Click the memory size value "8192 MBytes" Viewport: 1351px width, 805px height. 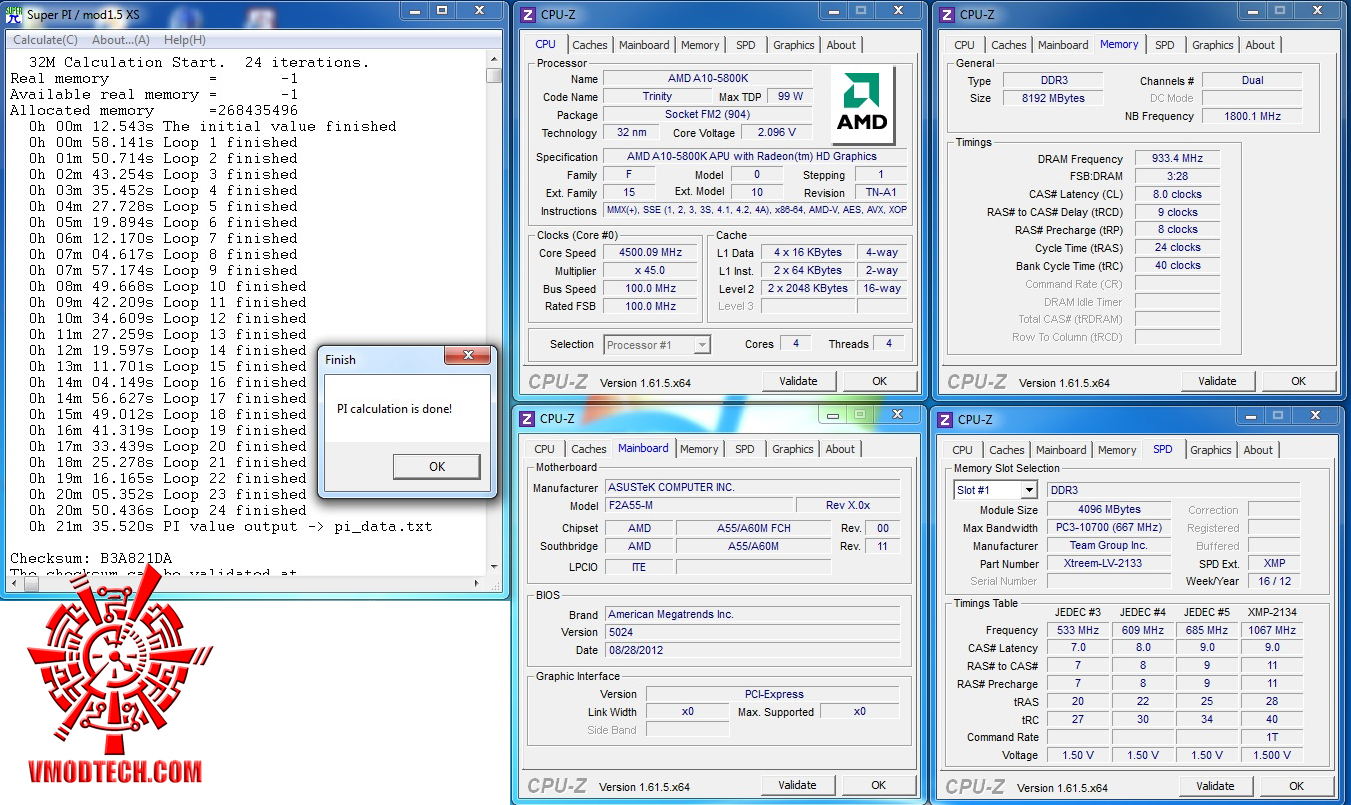pos(1052,98)
